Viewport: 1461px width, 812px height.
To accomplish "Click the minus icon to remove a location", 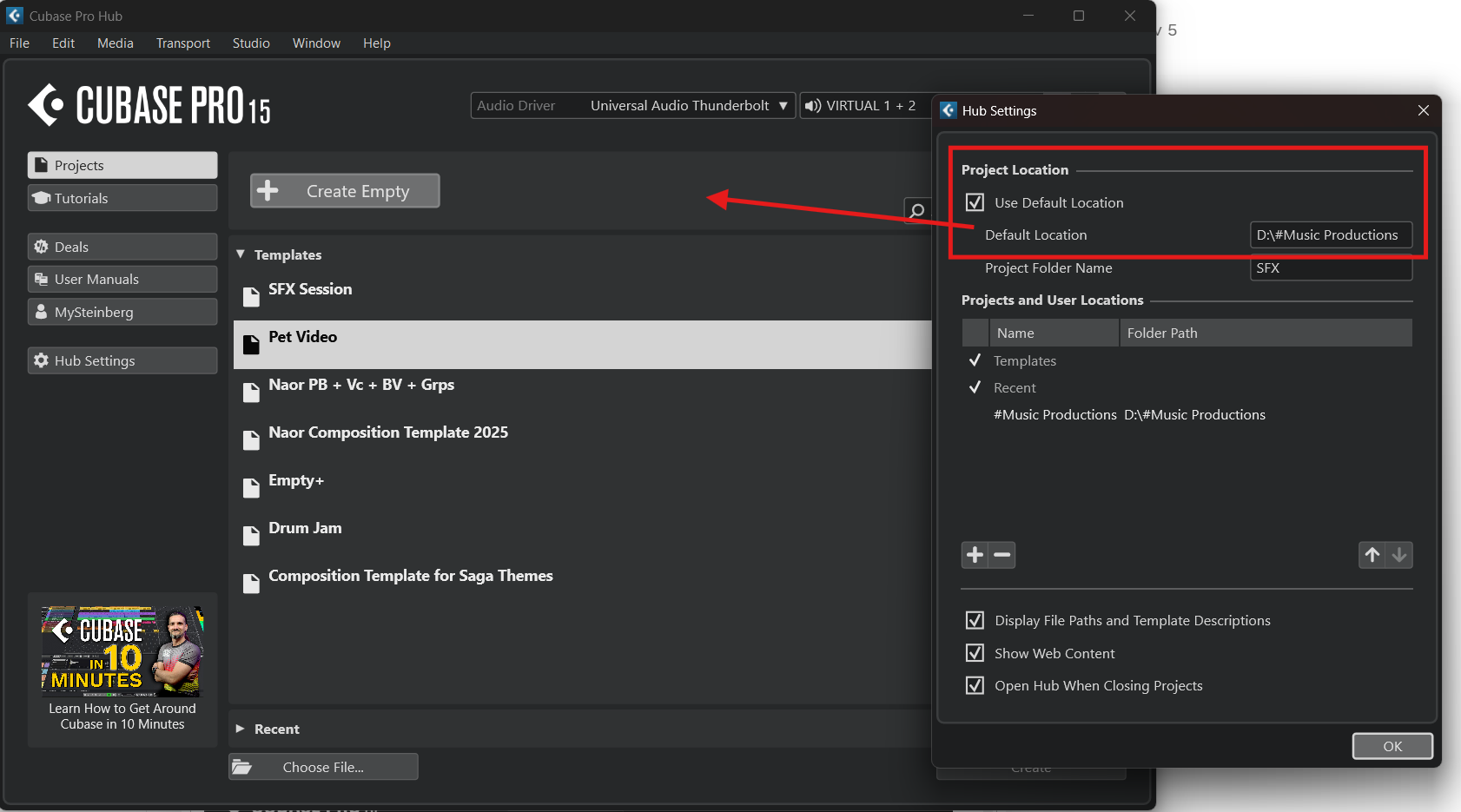I will pos(1002,555).
